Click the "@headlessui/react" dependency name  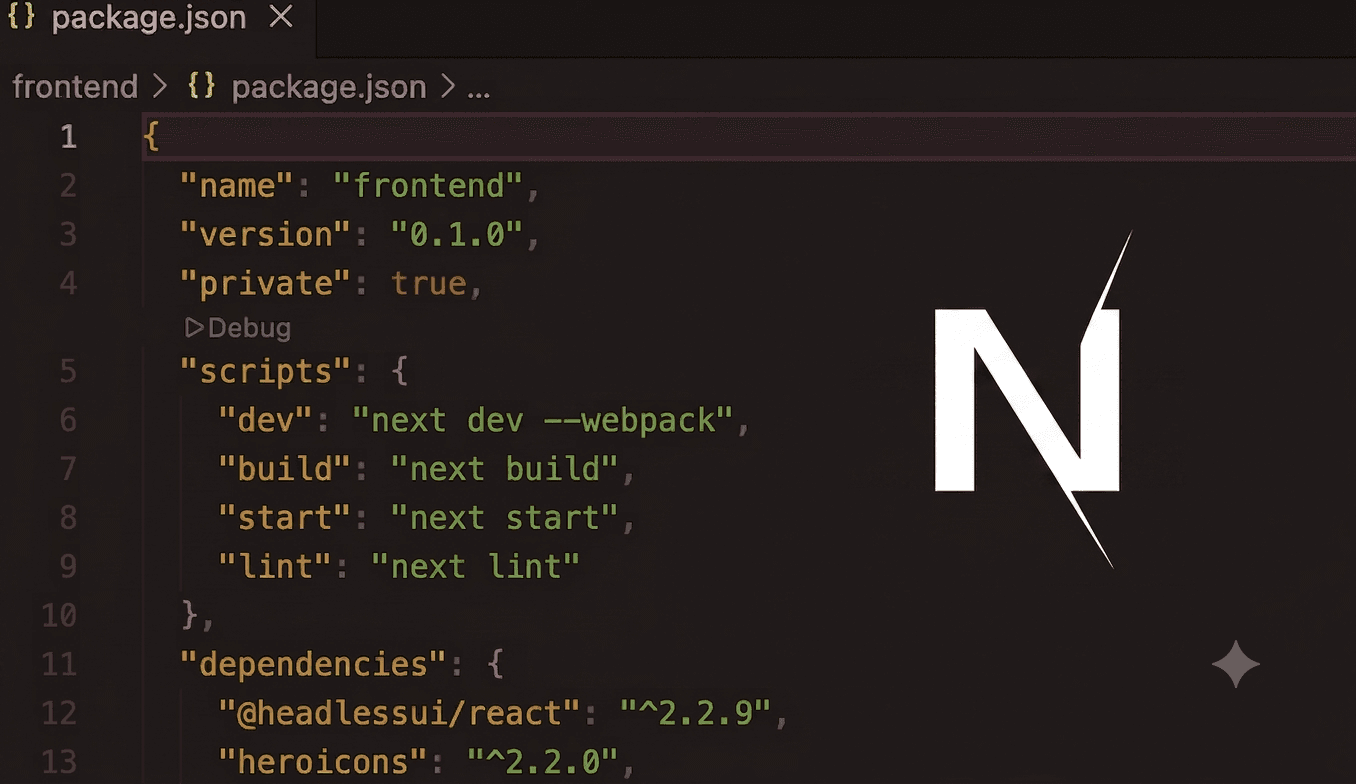click(x=400, y=714)
